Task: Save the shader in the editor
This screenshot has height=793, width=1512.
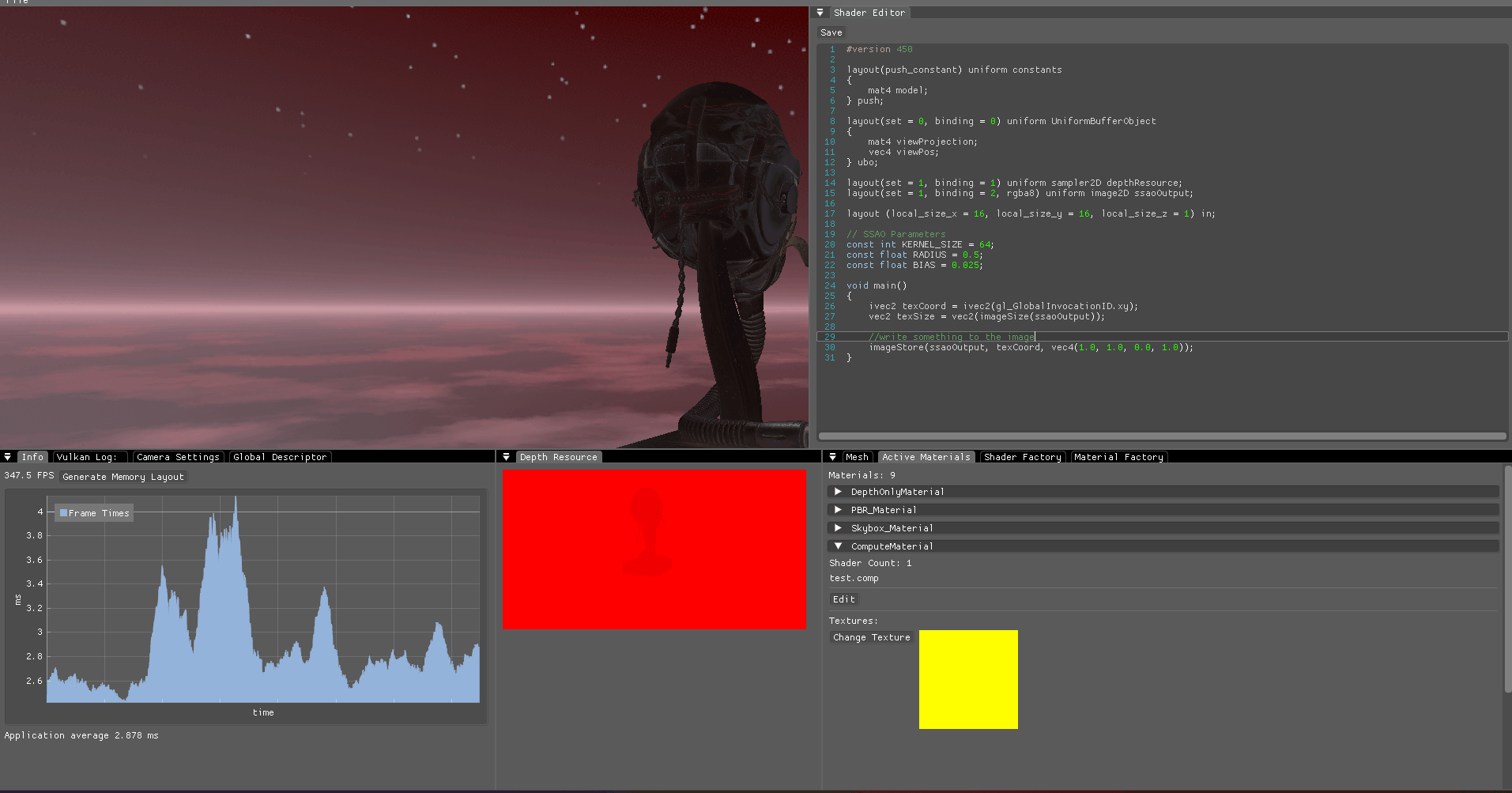Action: tap(831, 32)
